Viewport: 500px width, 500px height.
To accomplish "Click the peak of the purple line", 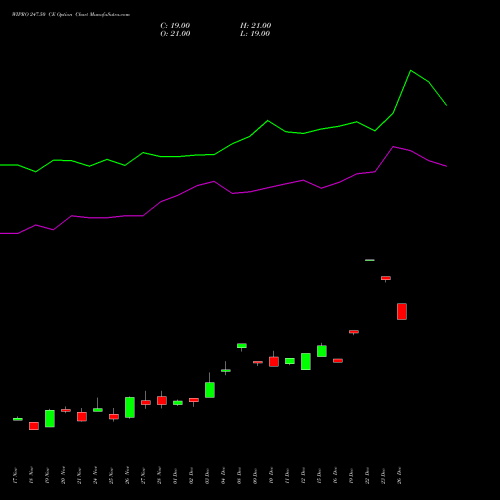I will 394,147.
